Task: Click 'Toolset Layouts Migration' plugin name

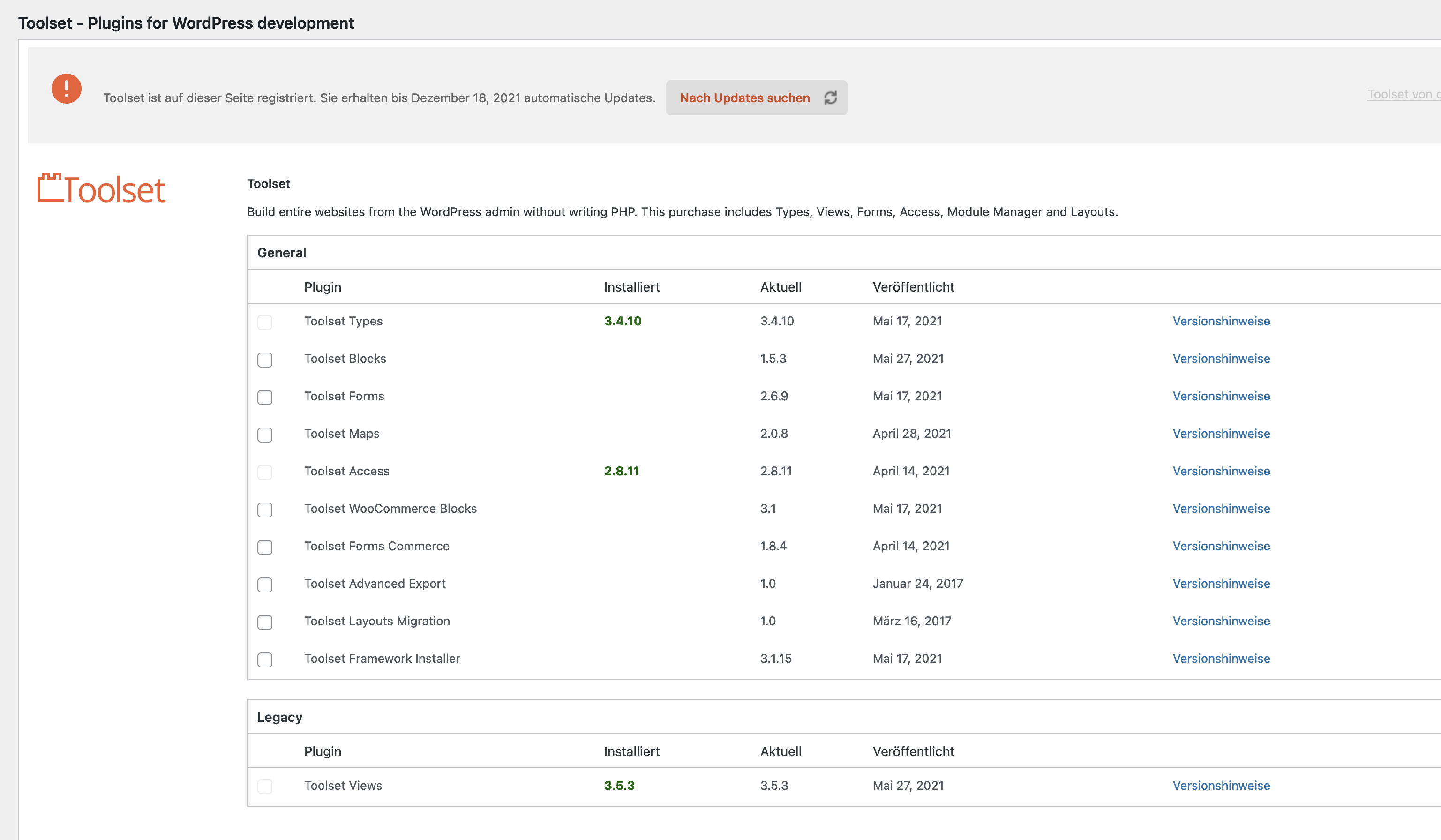Action: click(377, 621)
